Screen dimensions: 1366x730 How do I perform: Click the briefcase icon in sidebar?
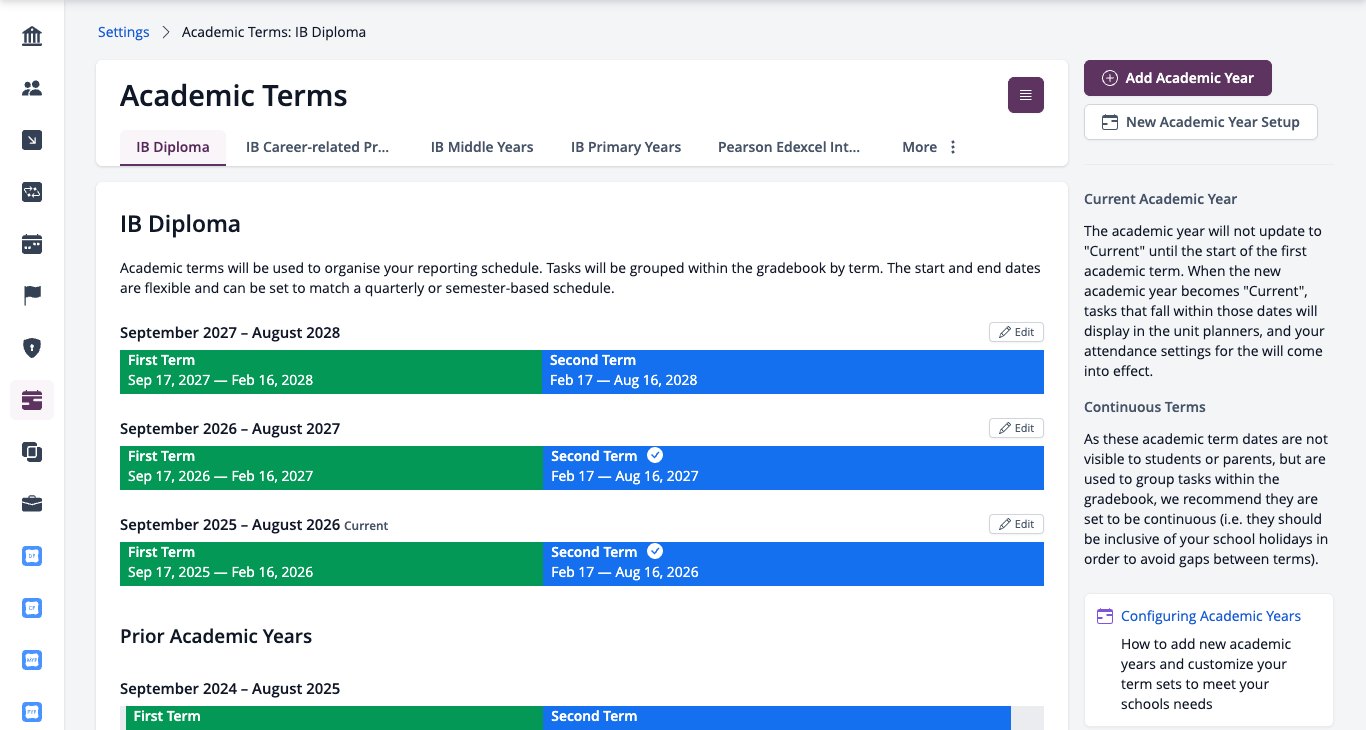pyautogui.click(x=32, y=504)
